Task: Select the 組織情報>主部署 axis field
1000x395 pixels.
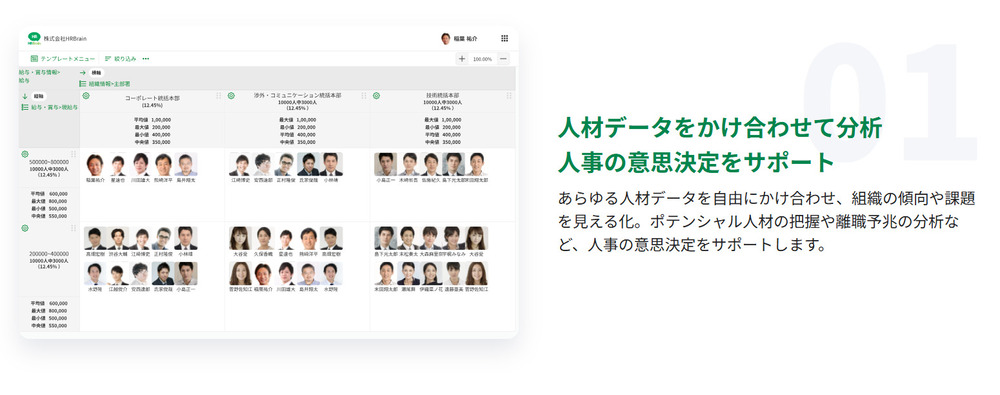Action: point(105,84)
